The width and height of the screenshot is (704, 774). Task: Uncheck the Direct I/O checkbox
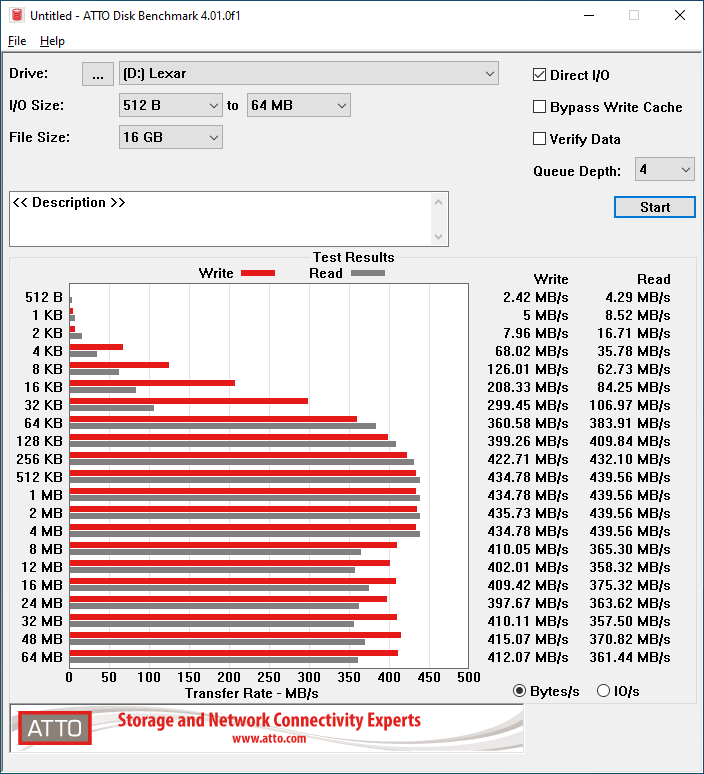540,75
